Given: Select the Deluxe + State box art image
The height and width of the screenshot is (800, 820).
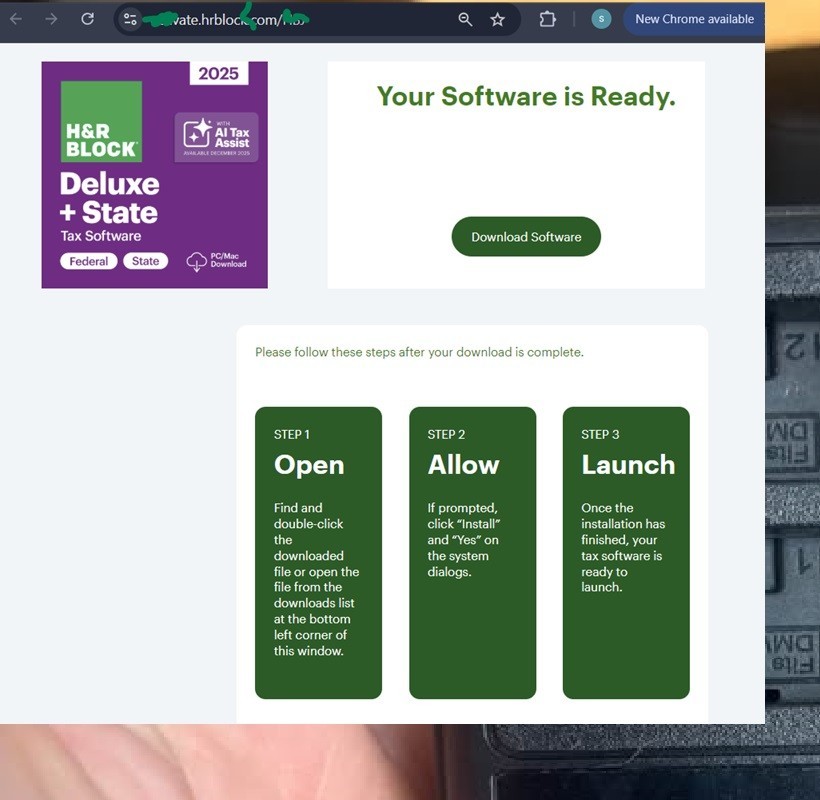Looking at the screenshot, I should pyautogui.click(x=154, y=173).
